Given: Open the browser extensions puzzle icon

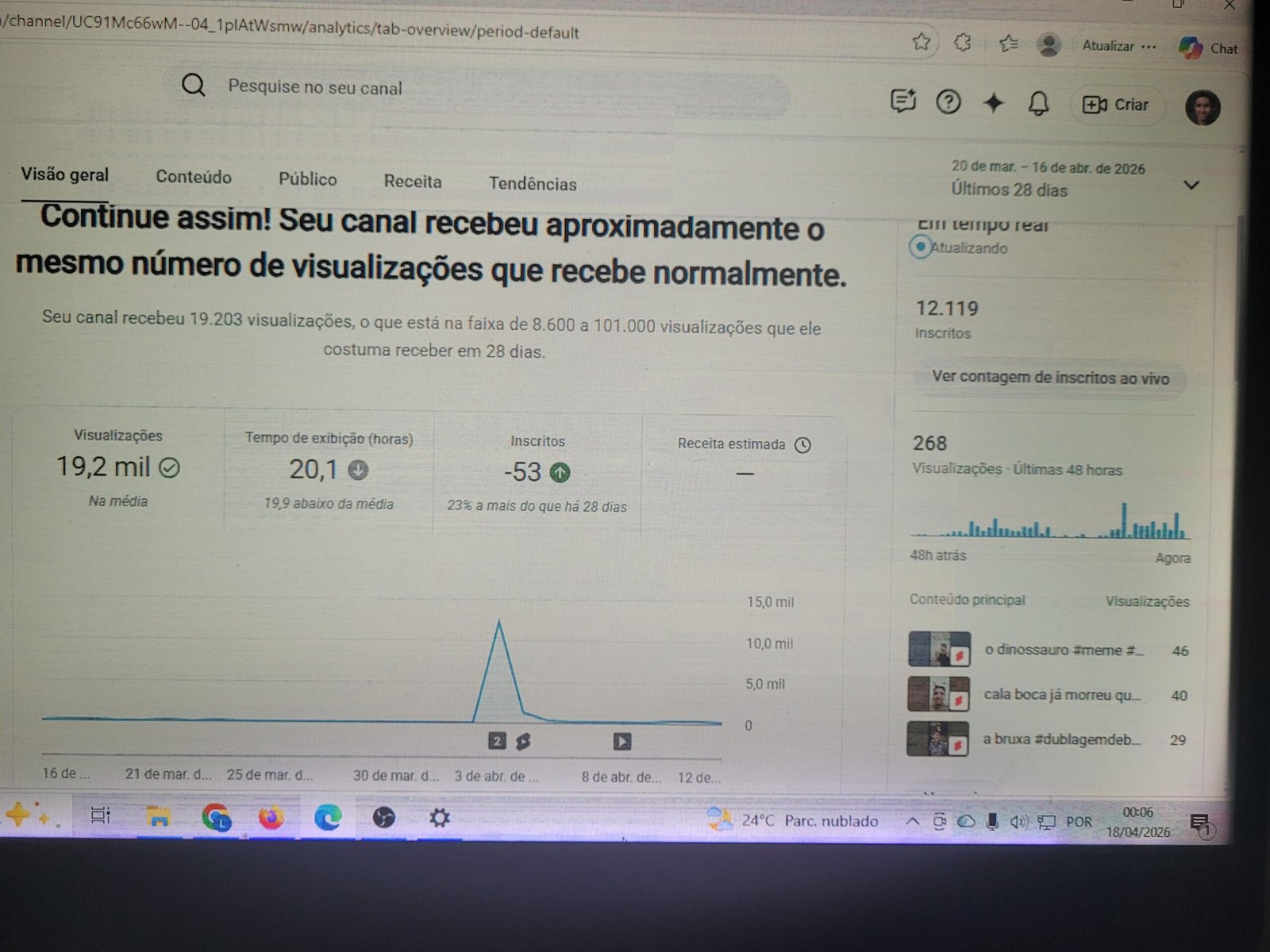Looking at the screenshot, I should pyautogui.click(x=963, y=42).
